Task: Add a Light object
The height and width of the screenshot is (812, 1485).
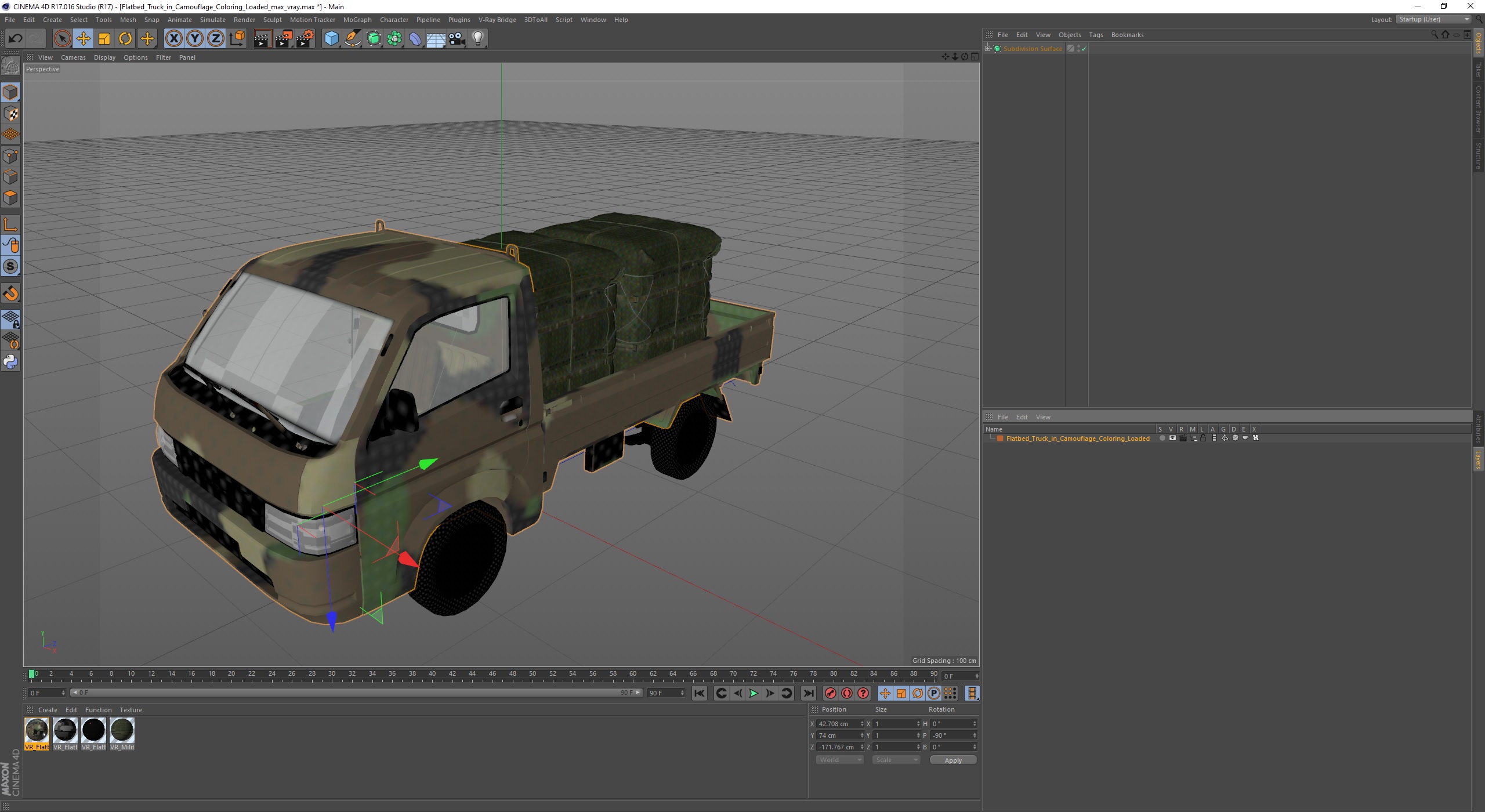Action: (x=478, y=39)
